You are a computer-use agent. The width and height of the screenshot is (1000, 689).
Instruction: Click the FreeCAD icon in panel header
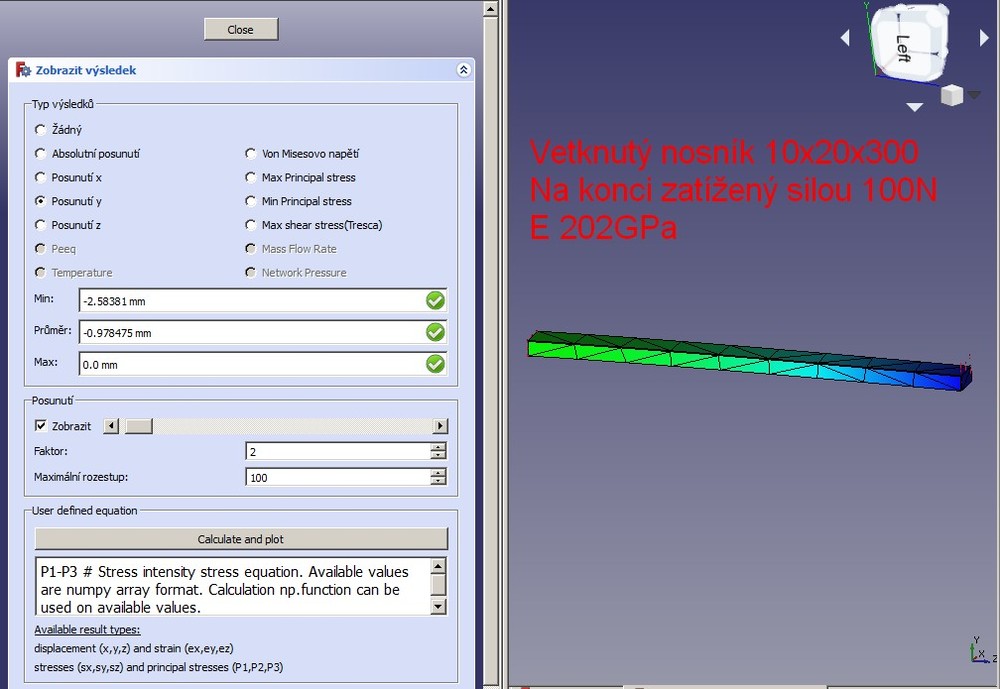tap(23, 70)
